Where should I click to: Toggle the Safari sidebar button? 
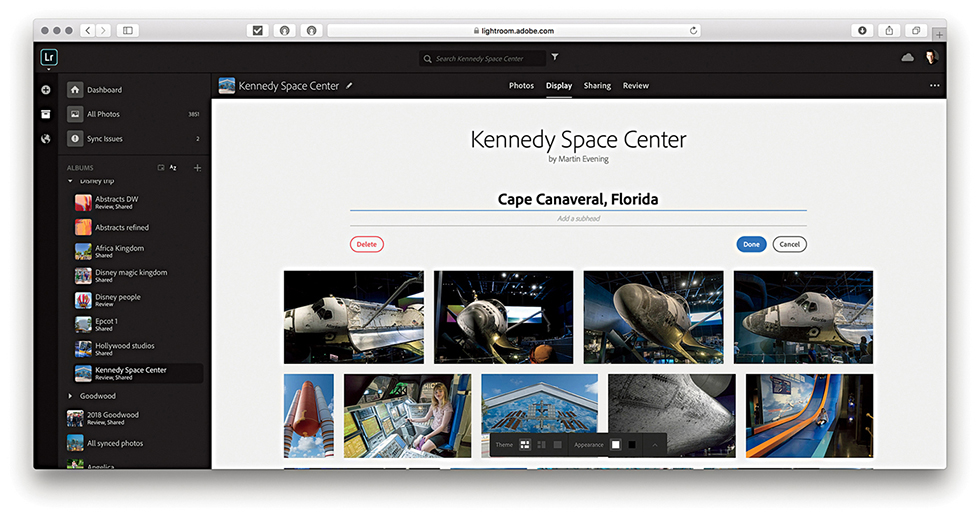coord(128,30)
